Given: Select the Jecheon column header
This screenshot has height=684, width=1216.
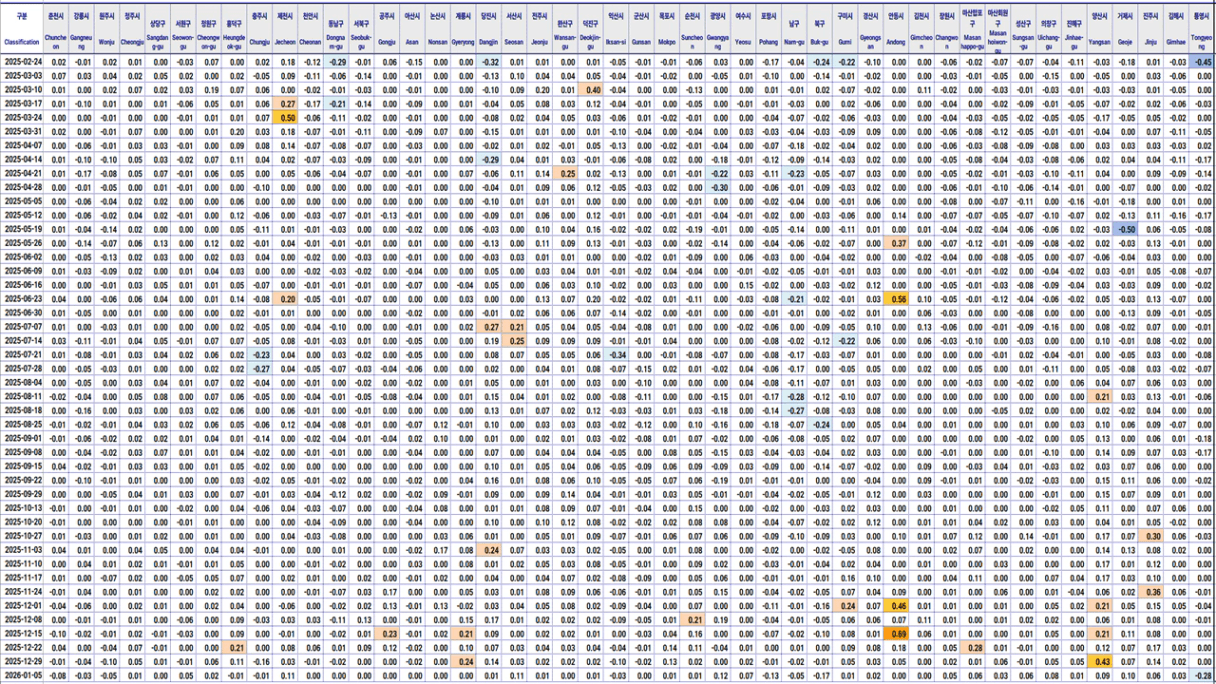Looking at the screenshot, I should tap(286, 29).
